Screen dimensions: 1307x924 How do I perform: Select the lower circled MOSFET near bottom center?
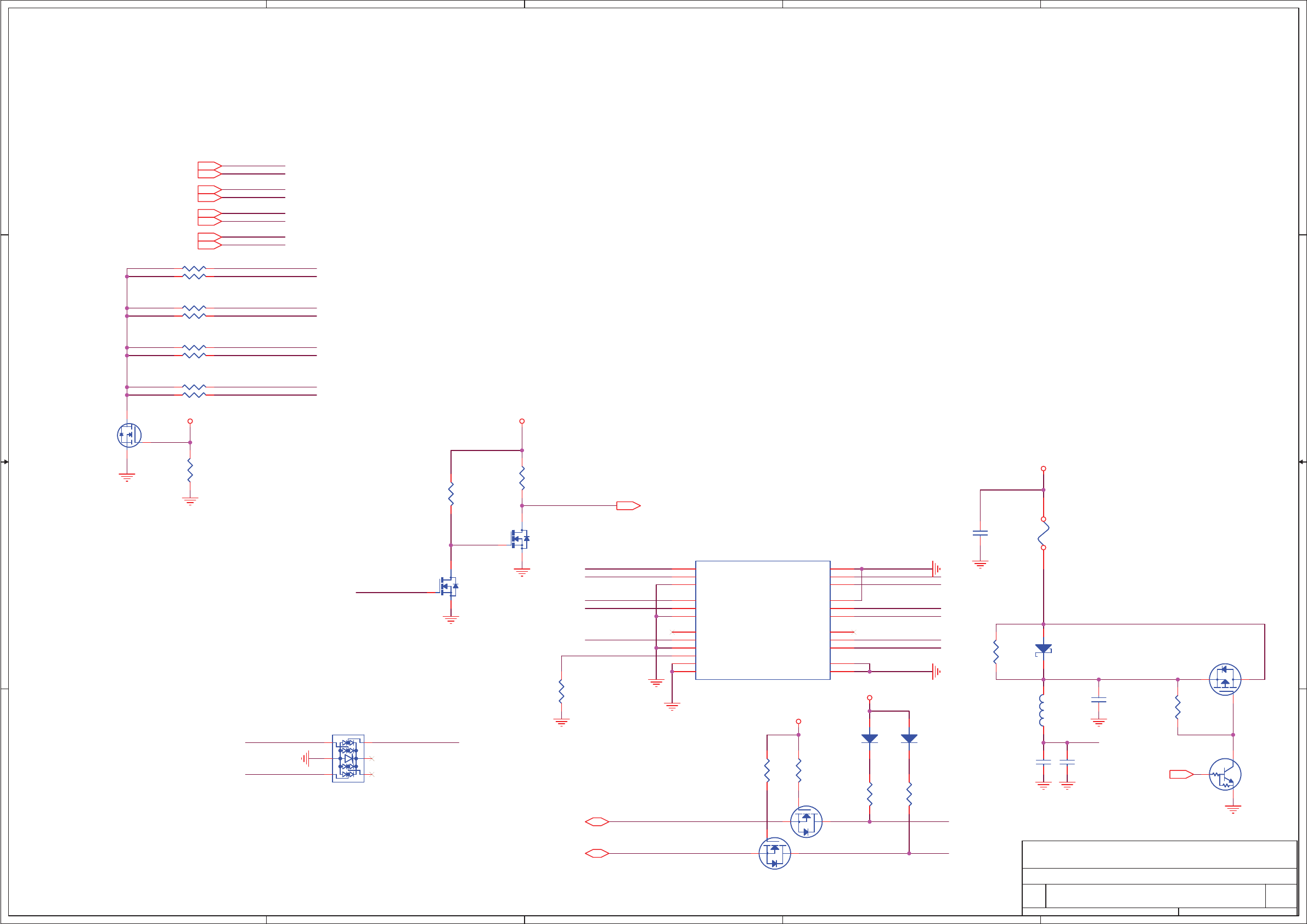point(774,853)
